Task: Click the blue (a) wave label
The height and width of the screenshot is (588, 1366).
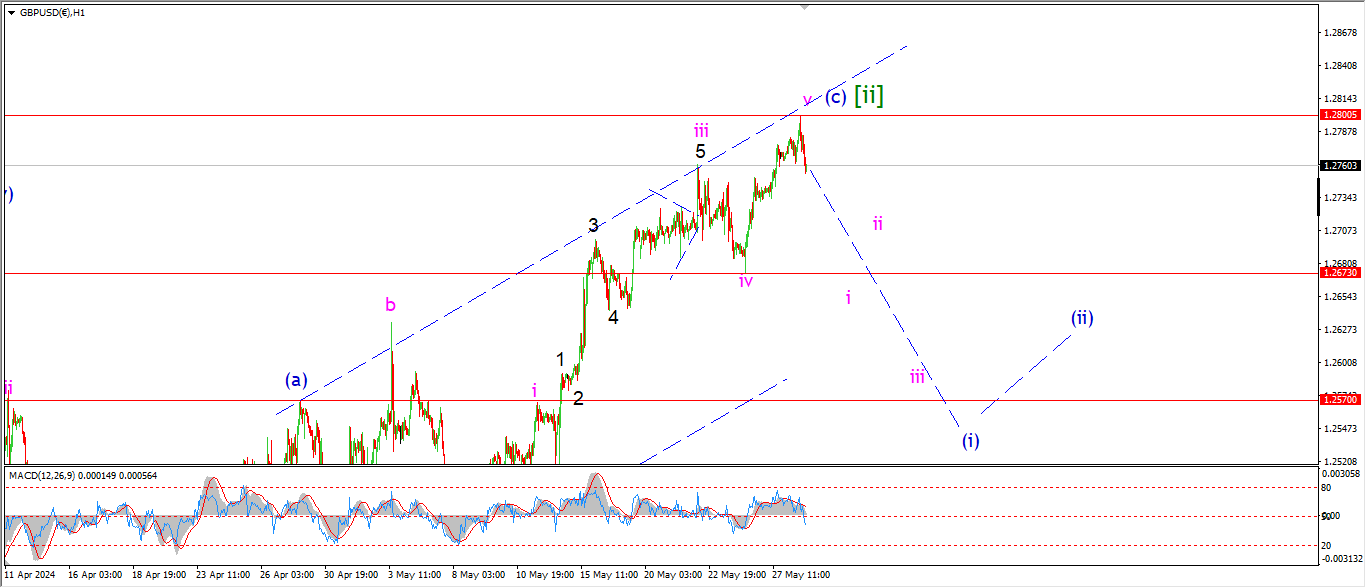Action: pos(296,379)
